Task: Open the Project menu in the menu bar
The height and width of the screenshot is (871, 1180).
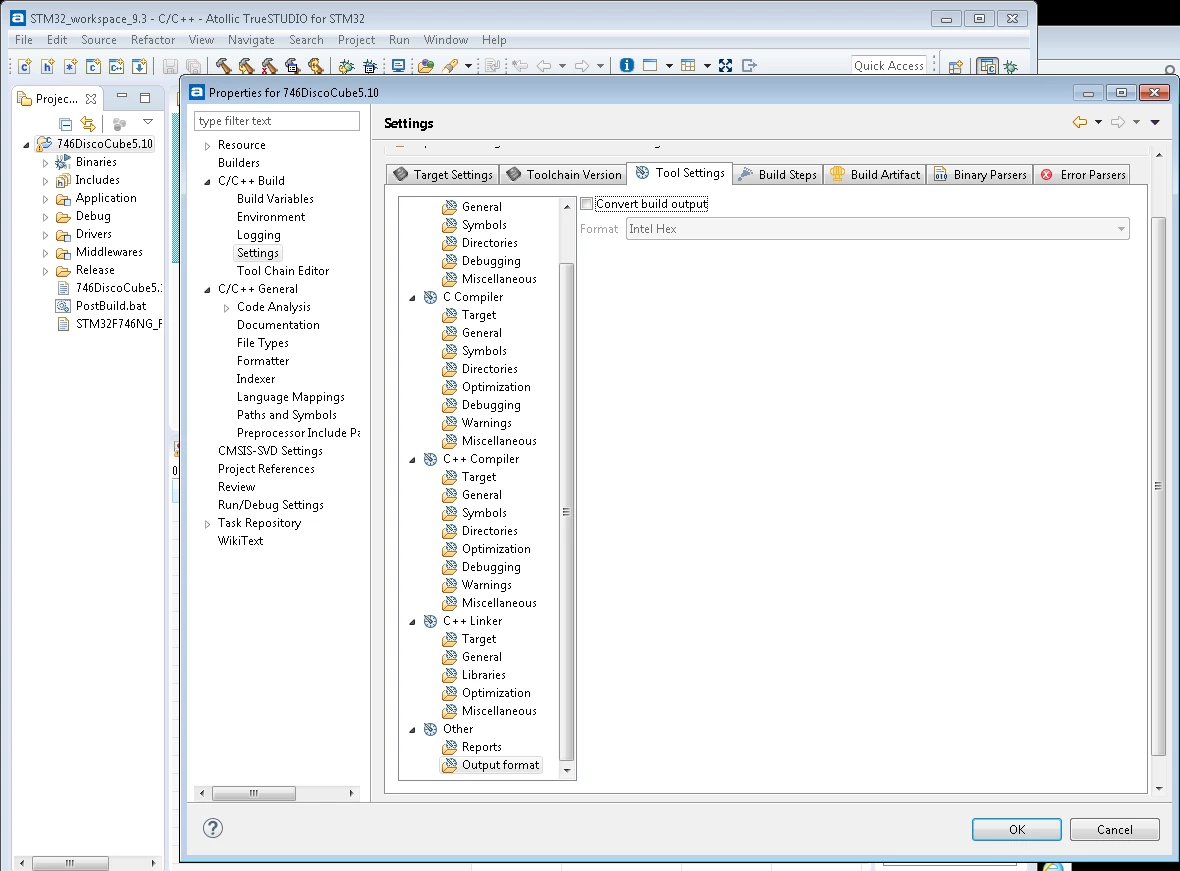Action: (356, 40)
